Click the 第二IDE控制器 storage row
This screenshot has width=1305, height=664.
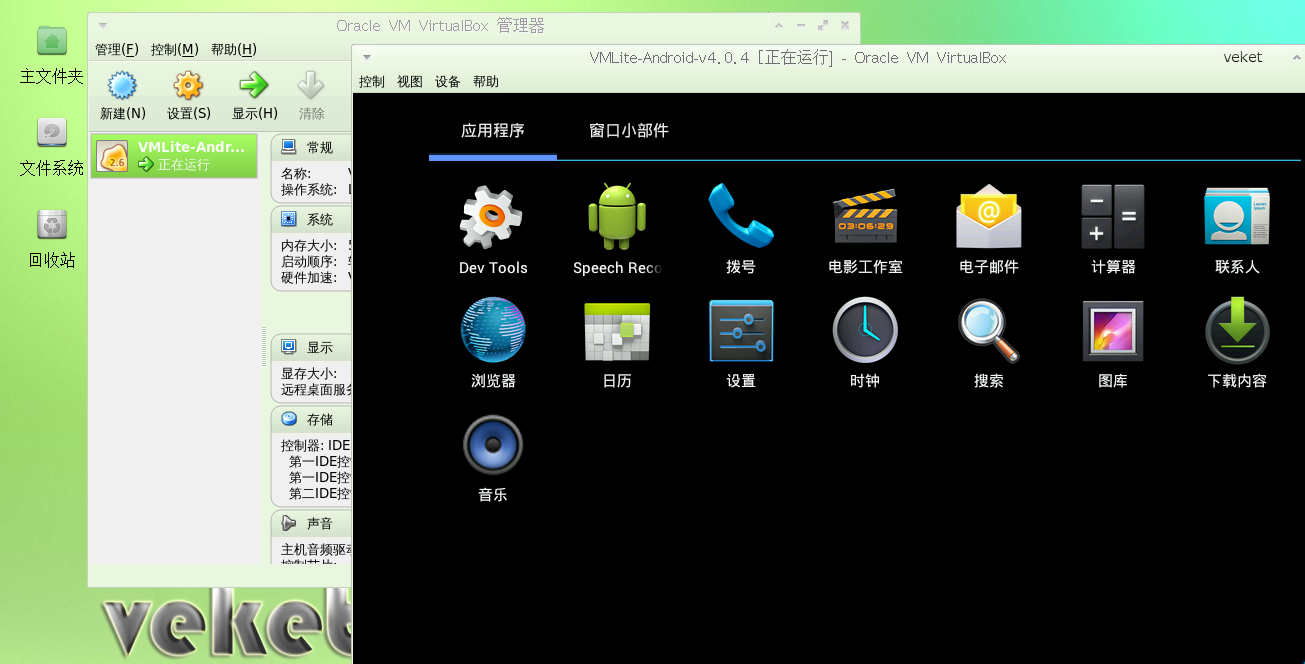pos(319,493)
